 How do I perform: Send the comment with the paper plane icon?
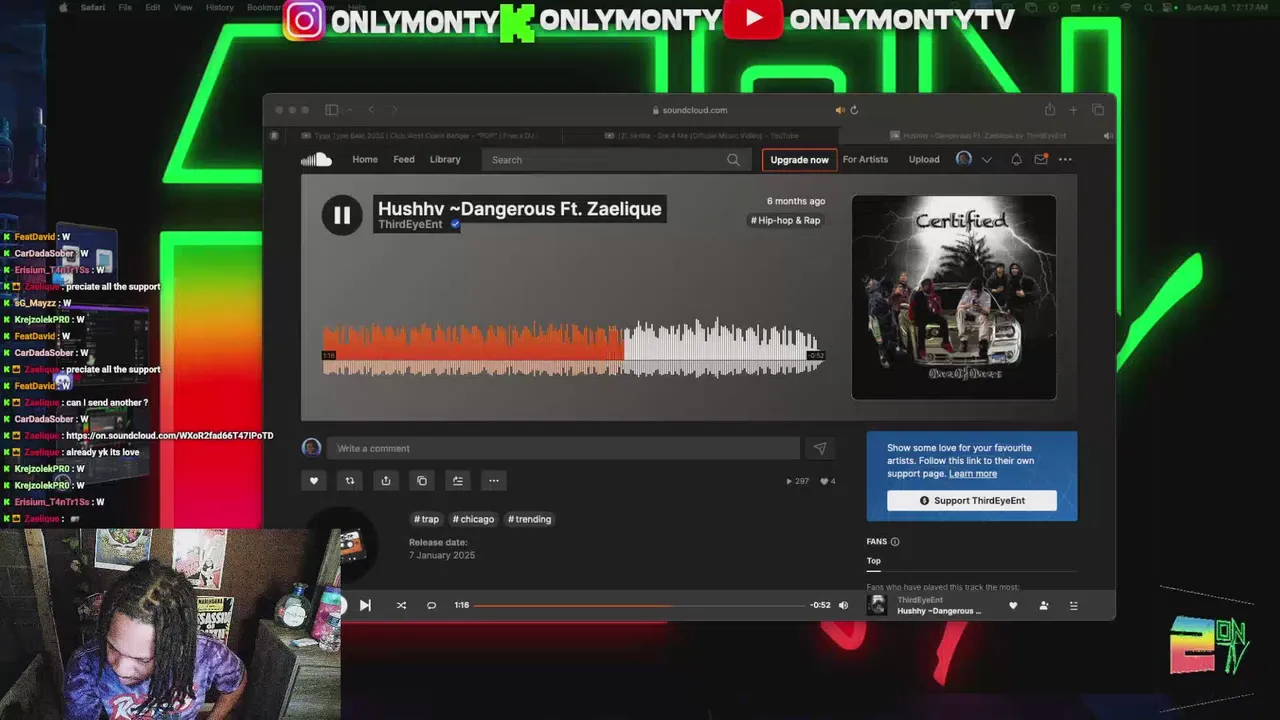[x=820, y=448]
